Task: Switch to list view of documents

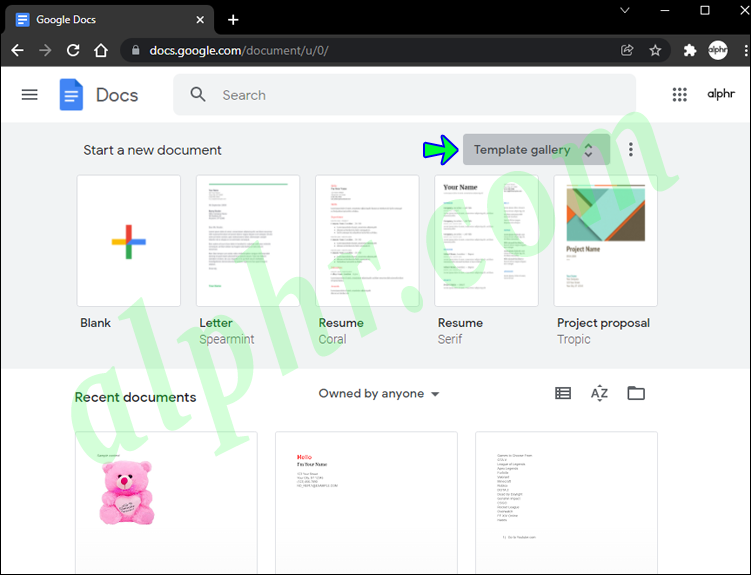Action: click(563, 394)
